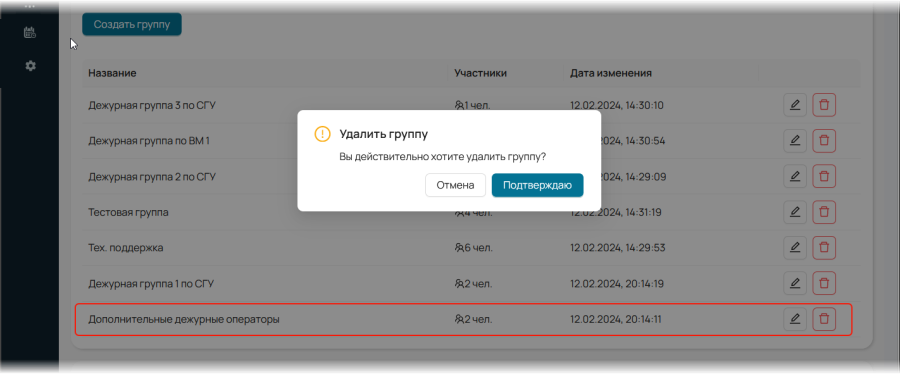This screenshot has width=900, height=374.
Task: Click date 12.02.2024, 14:30:10
Action: 617,105
